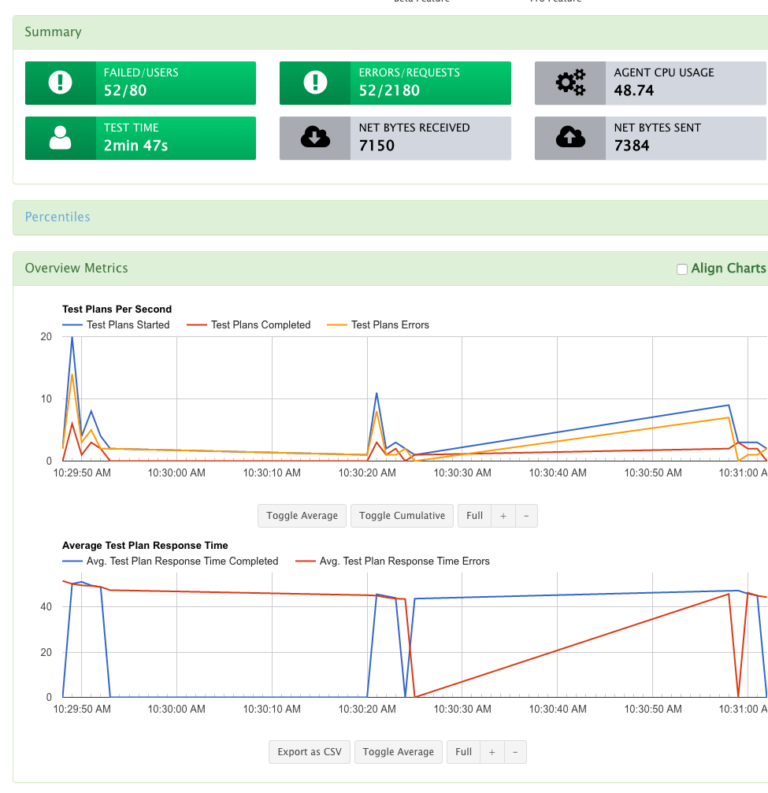Click 10:30:20 AM label on Test Plans chart
Screen dimensions: 768x793
[x=367, y=473]
